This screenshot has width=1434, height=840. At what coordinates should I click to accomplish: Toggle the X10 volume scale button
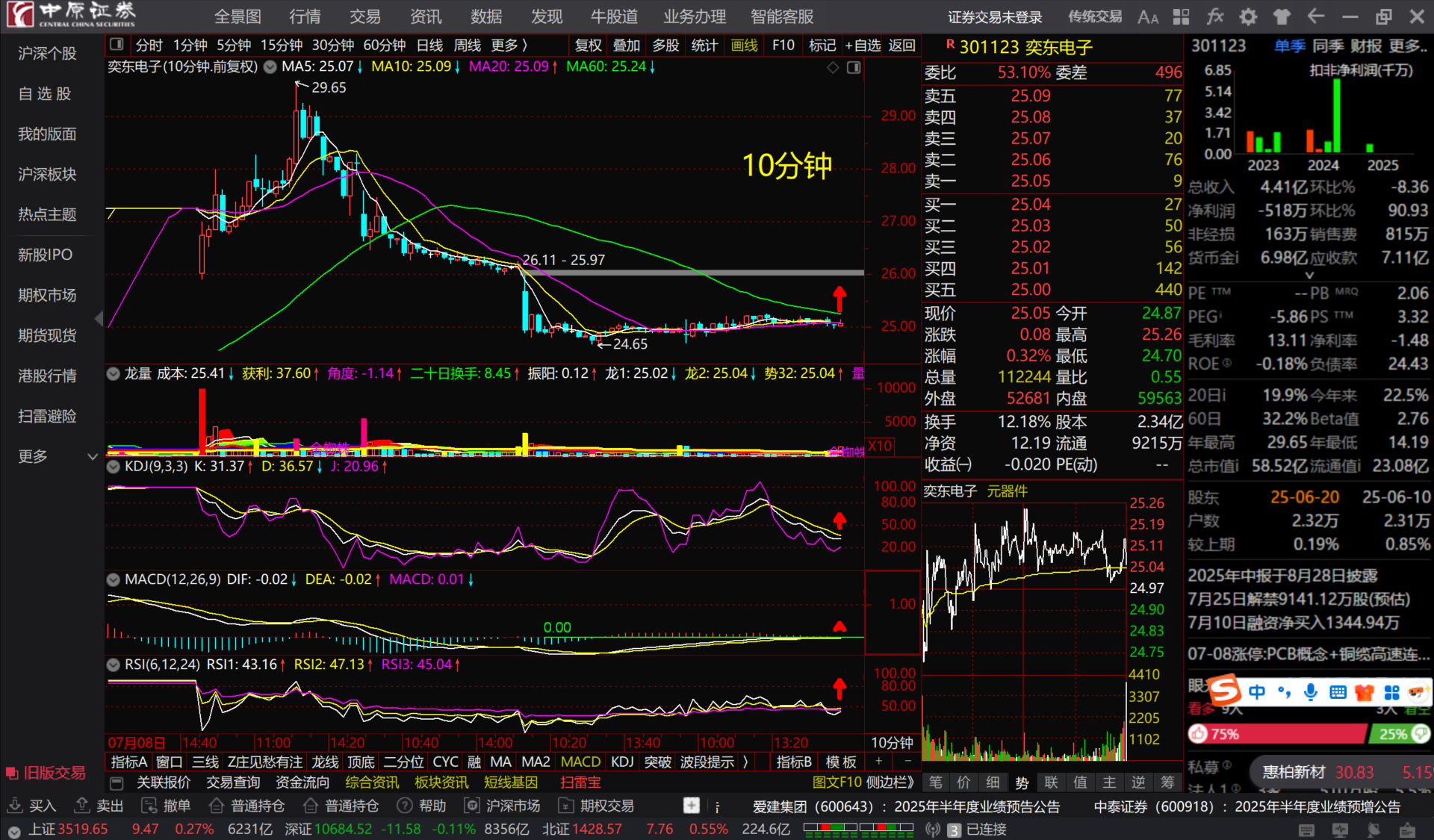coord(880,446)
